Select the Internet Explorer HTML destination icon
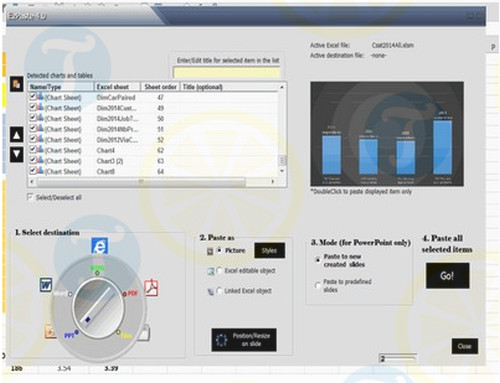 (100, 246)
